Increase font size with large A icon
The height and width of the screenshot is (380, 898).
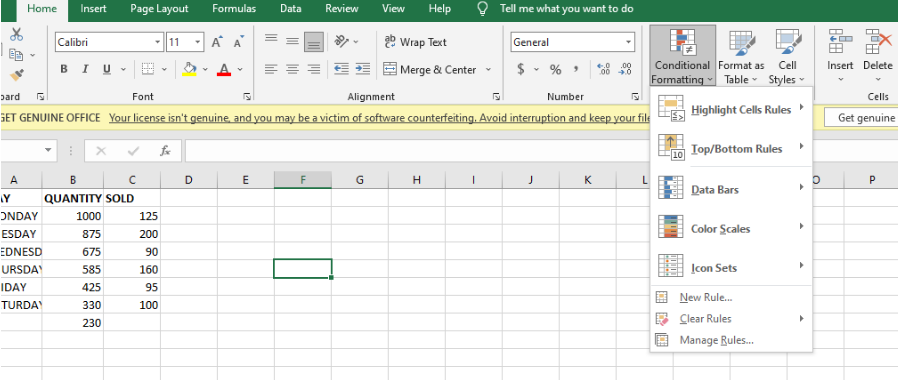click(x=216, y=42)
